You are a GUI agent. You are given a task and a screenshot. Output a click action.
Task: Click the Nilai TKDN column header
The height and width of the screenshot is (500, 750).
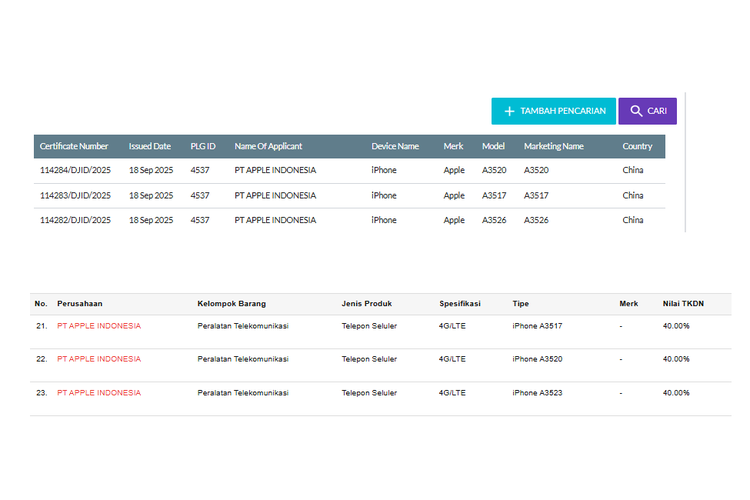click(683, 304)
